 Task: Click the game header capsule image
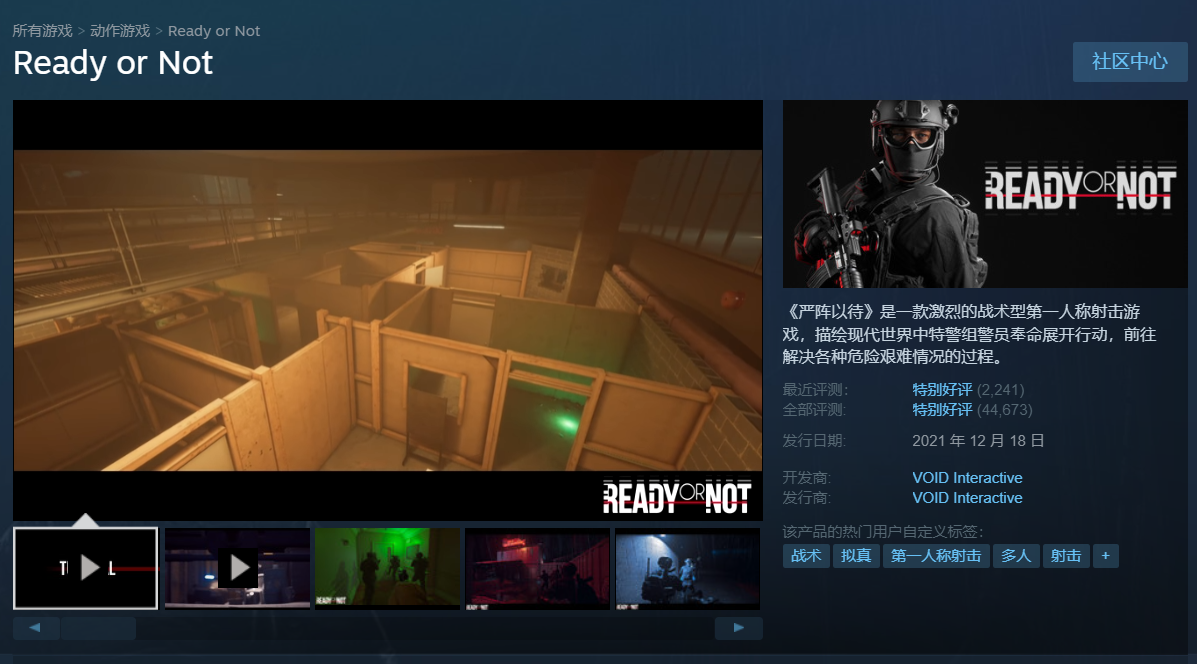(x=985, y=194)
